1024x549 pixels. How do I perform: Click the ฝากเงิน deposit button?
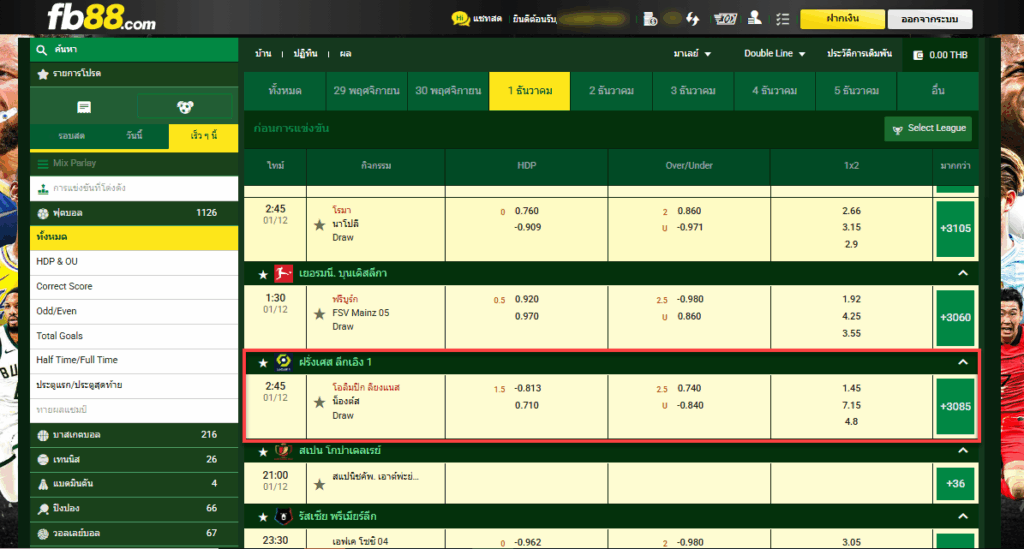842,19
